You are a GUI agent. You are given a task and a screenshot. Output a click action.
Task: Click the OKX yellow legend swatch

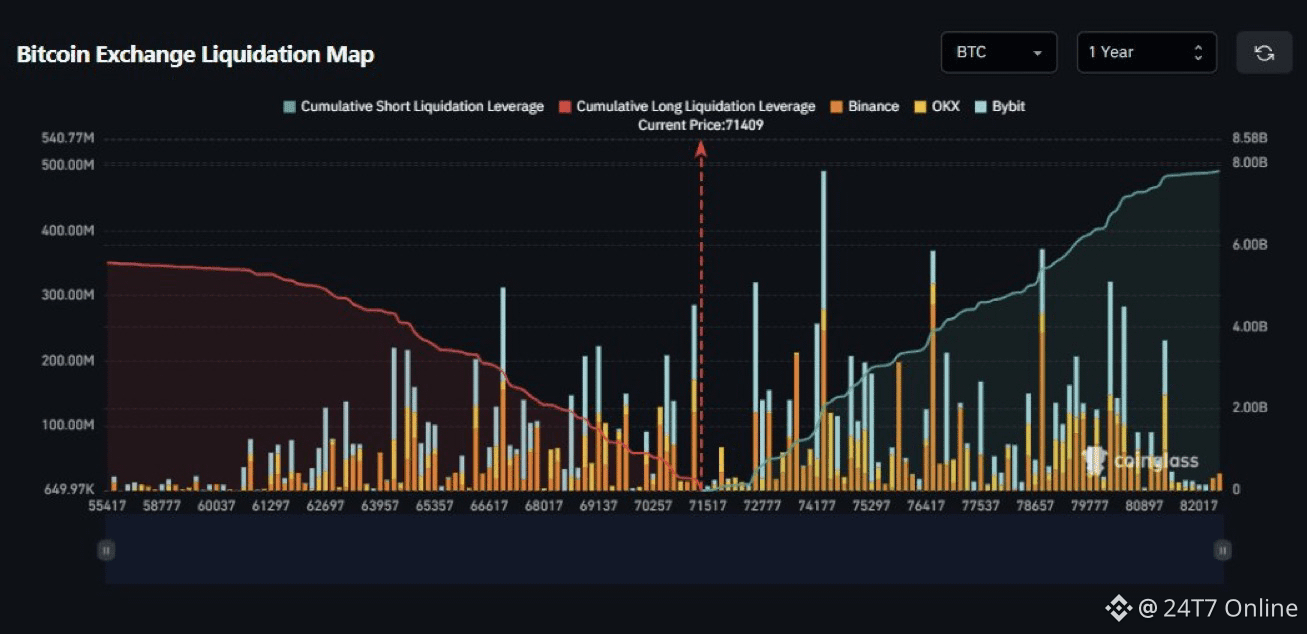coord(919,106)
